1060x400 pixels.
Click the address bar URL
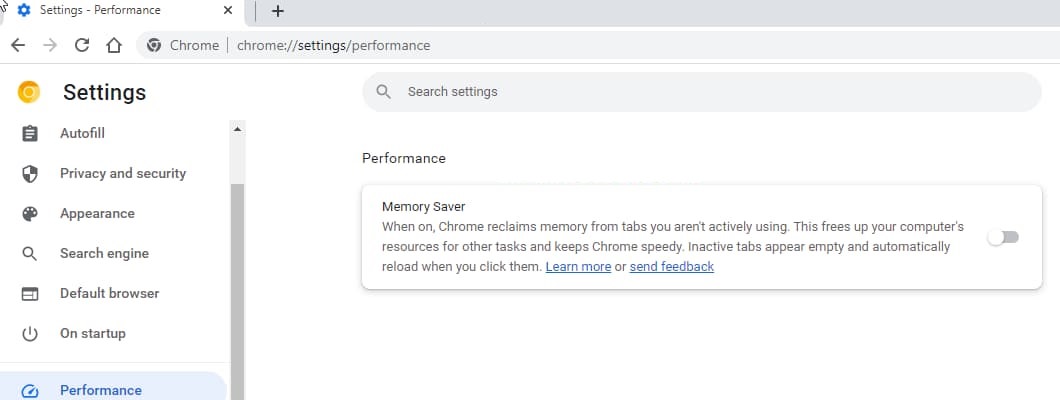click(333, 45)
